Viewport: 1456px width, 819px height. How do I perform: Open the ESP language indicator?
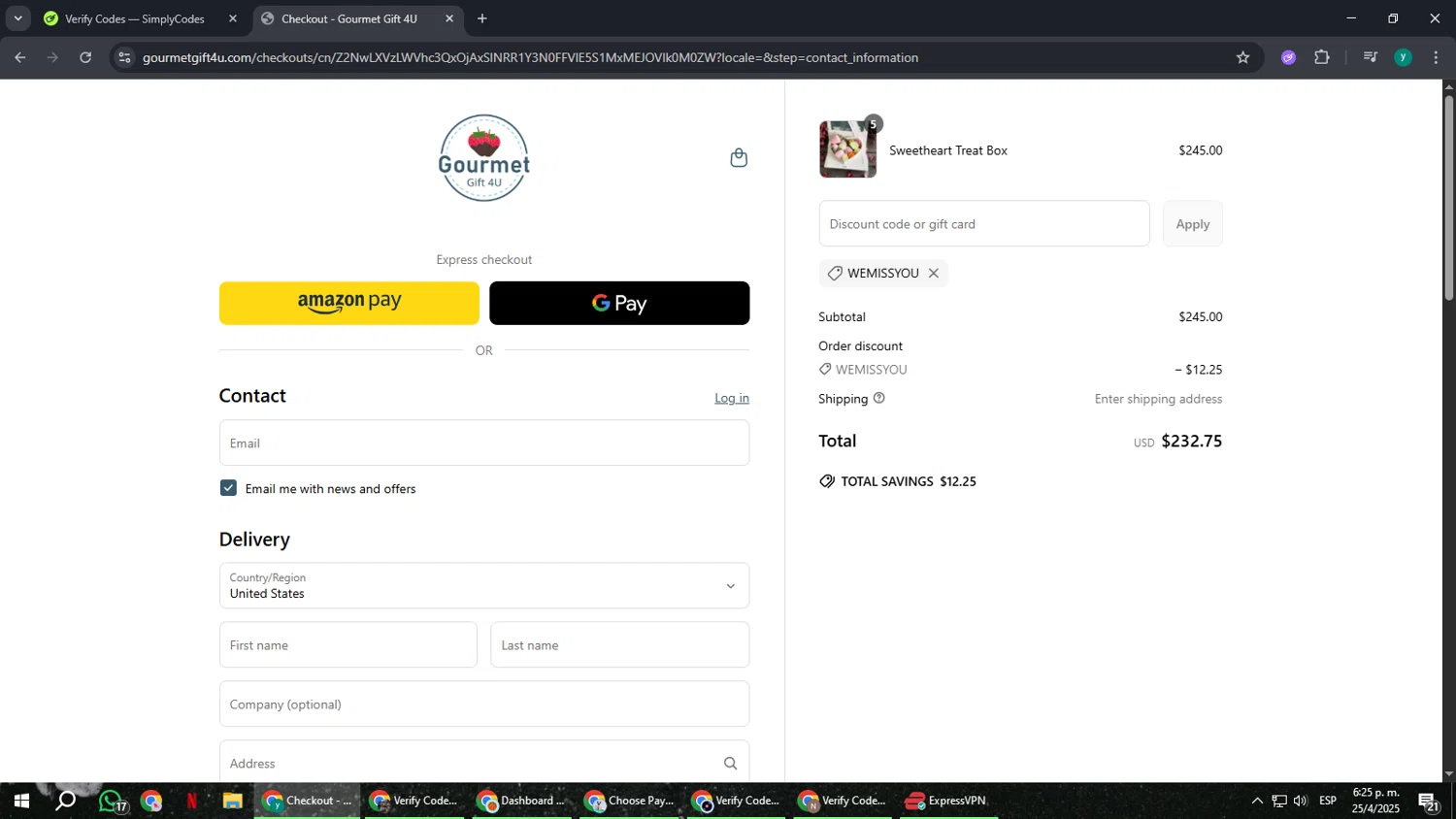point(1328,802)
